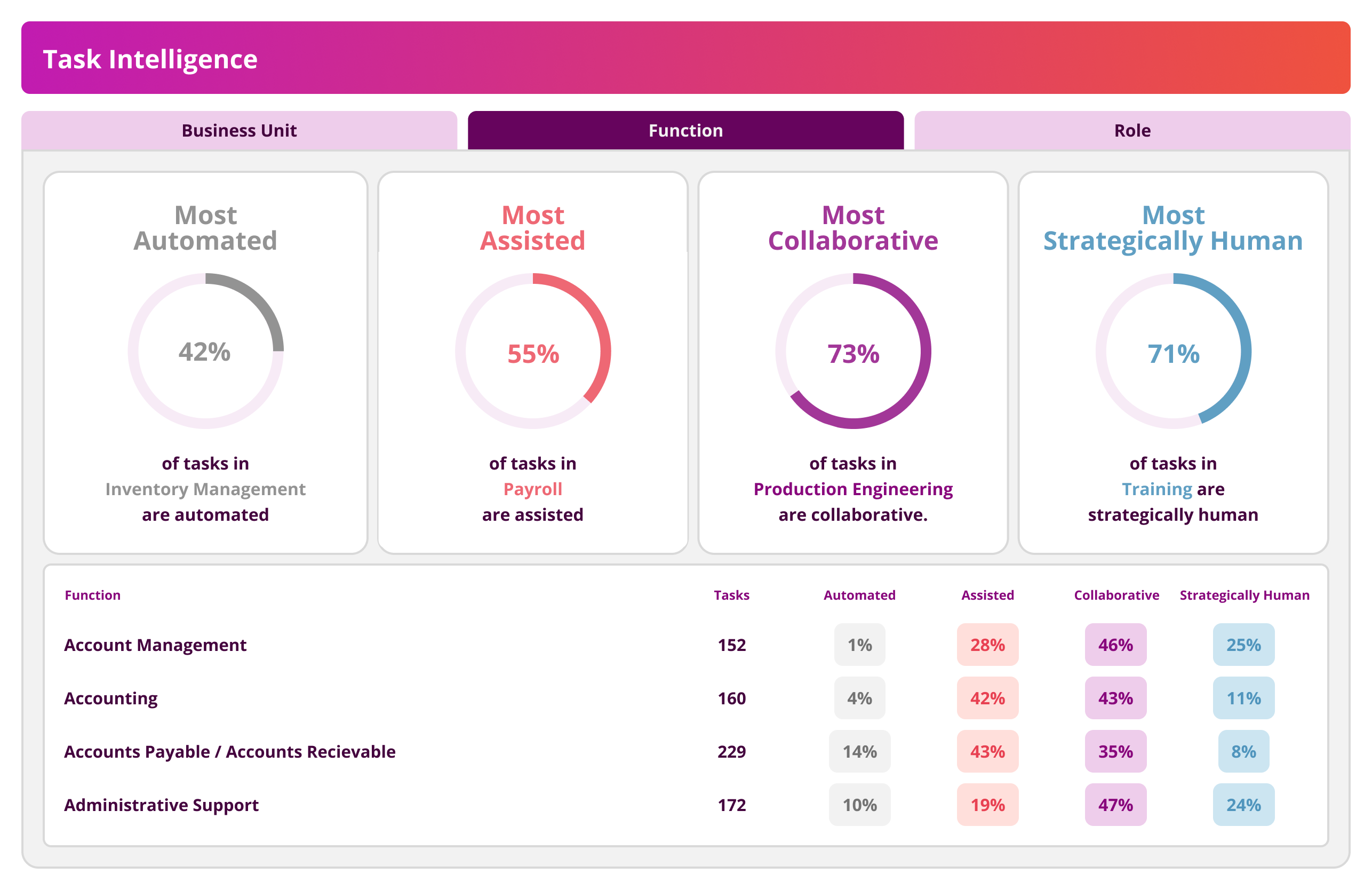Click Accounts Payable's 43% assisted badge
The height and width of the screenshot is (890, 1372).
click(987, 752)
